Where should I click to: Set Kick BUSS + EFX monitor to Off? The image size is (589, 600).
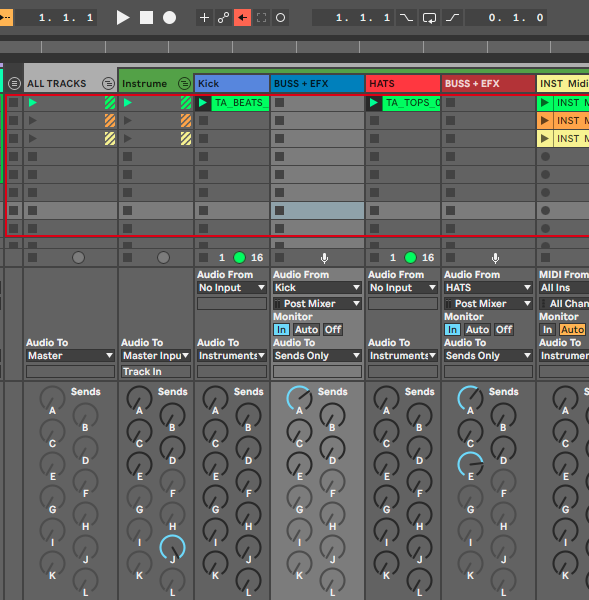click(x=333, y=329)
